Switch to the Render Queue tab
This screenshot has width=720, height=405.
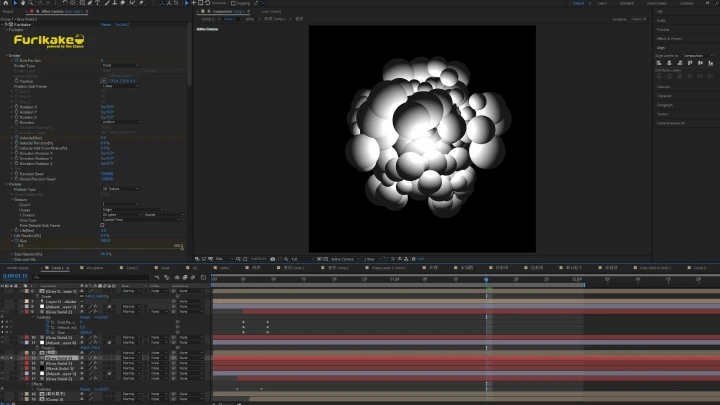tap(17, 268)
